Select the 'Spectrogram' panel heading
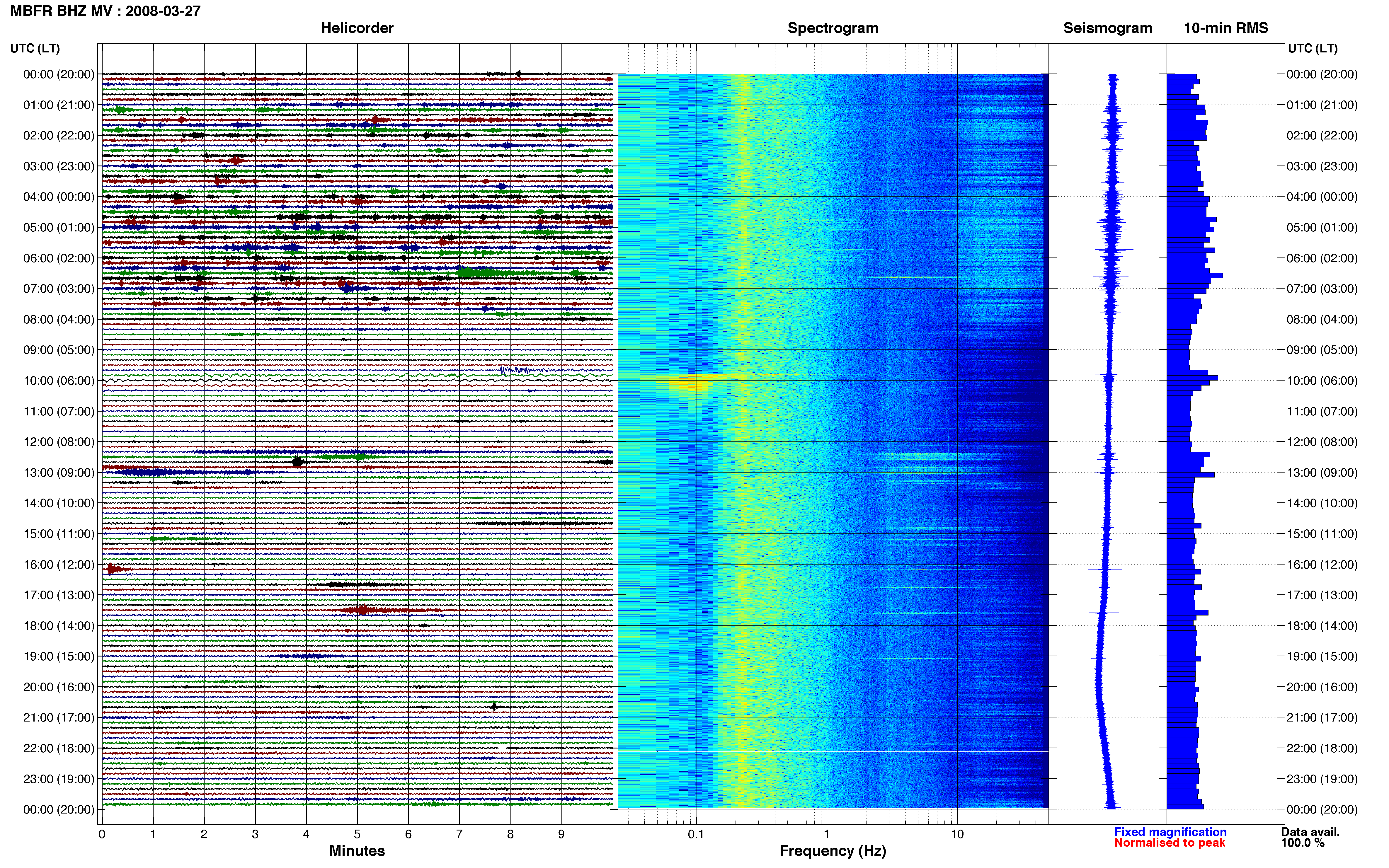The height and width of the screenshot is (868, 1389). [x=833, y=28]
